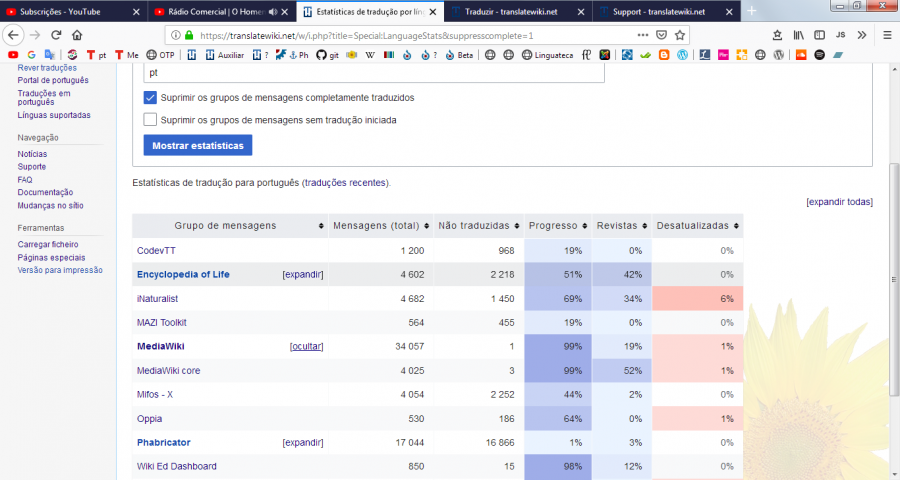Sort by 'Mensagens (total)' column
900x480 pixels.
(381, 226)
